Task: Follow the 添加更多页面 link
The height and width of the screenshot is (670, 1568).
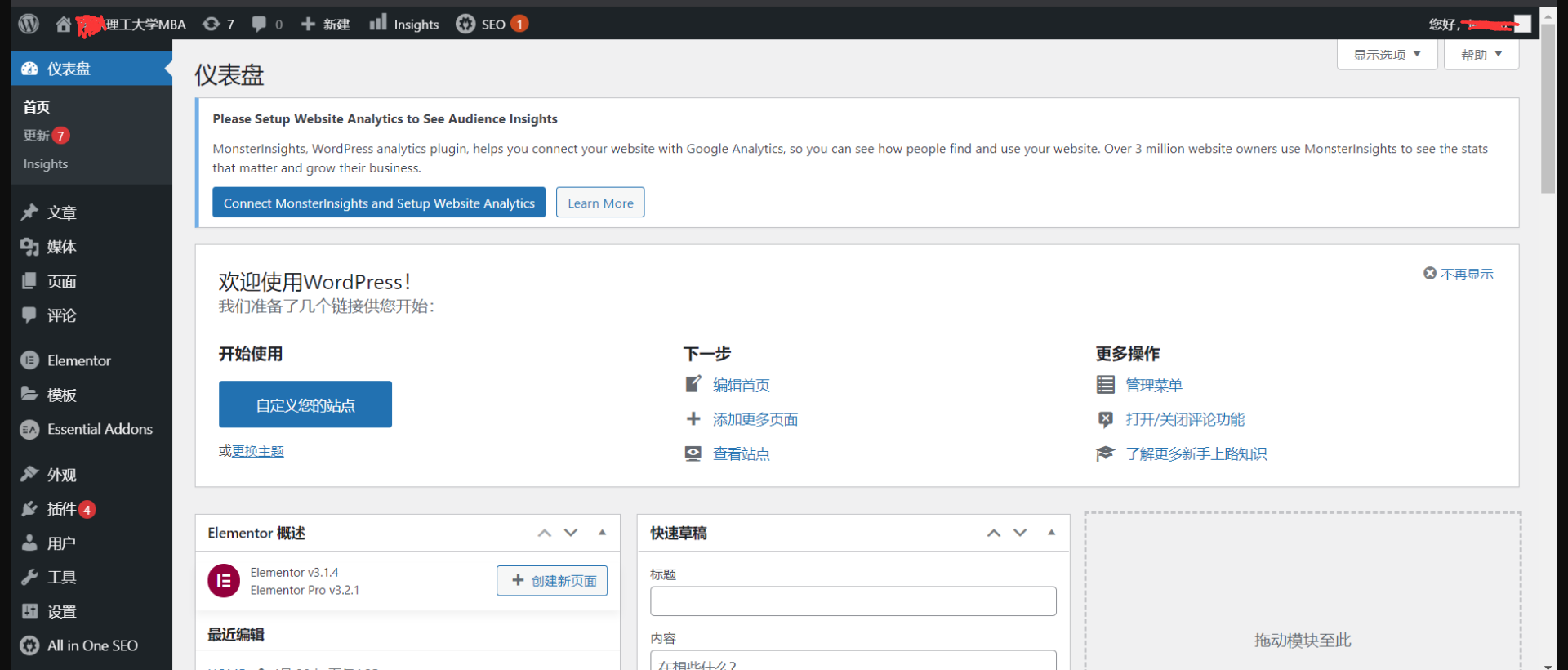Action: click(x=755, y=419)
